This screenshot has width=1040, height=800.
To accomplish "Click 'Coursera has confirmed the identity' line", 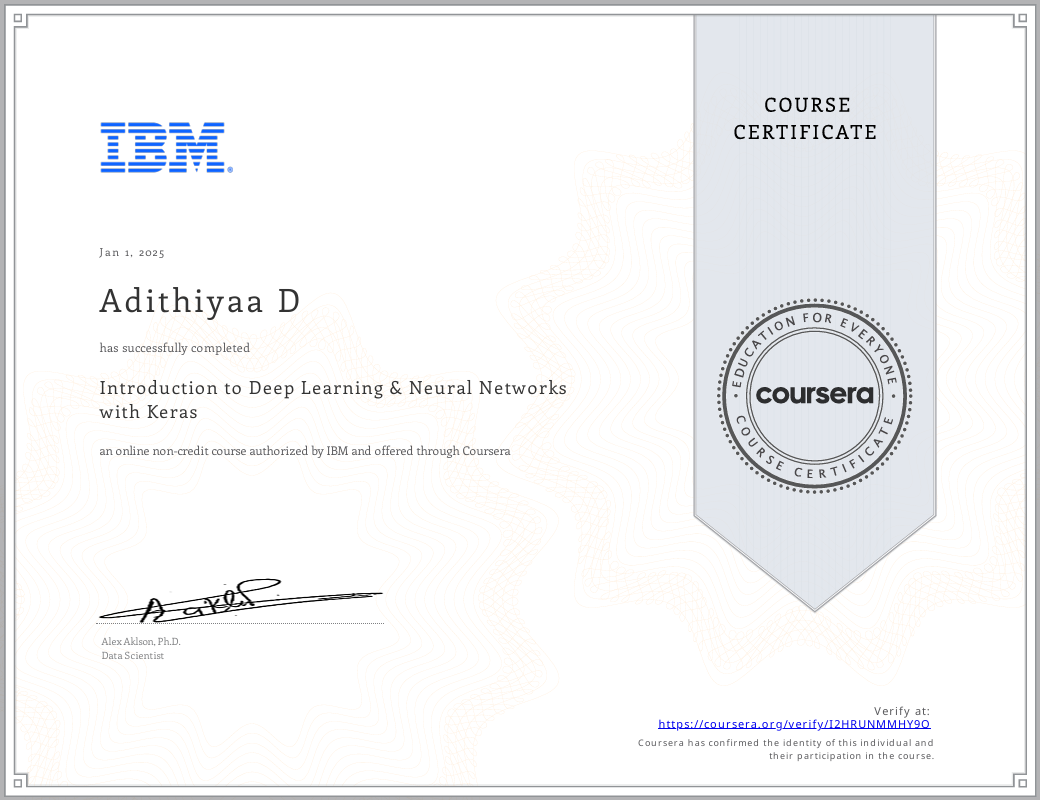I will tap(785, 743).
